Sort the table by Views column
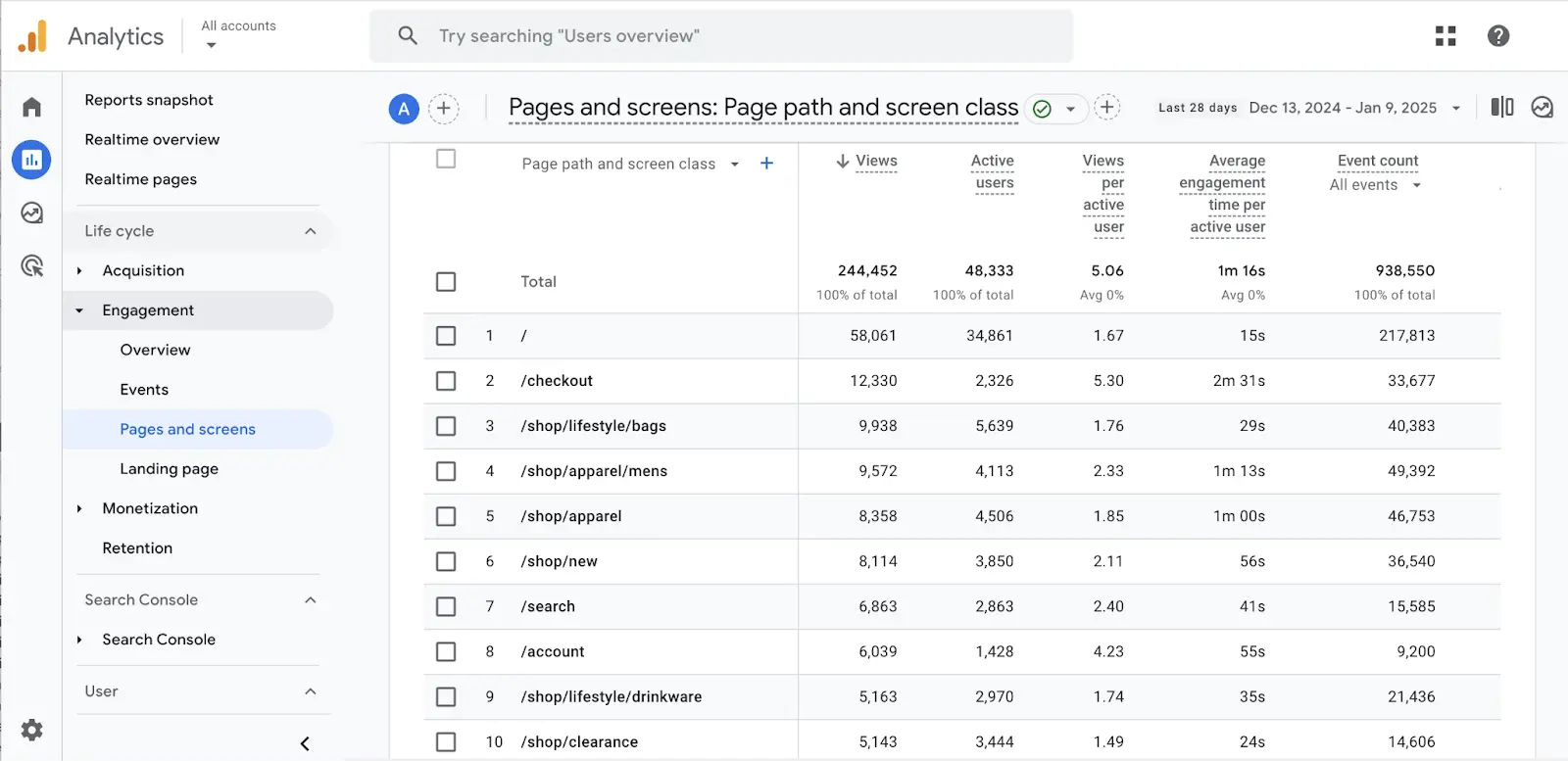Viewport: 1568px width, 761px height. point(875,161)
